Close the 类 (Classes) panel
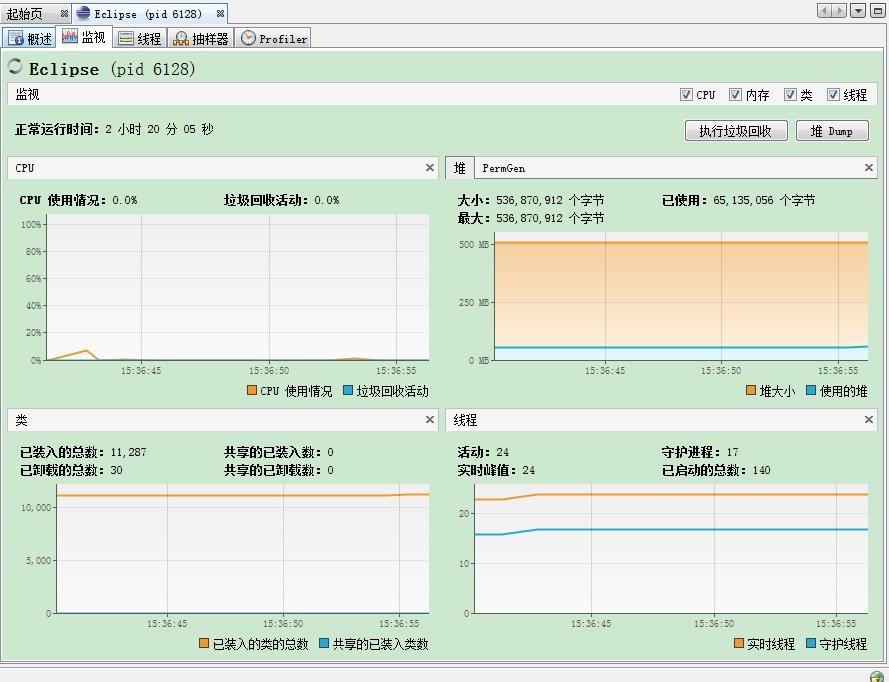 (x=429, y=419)
